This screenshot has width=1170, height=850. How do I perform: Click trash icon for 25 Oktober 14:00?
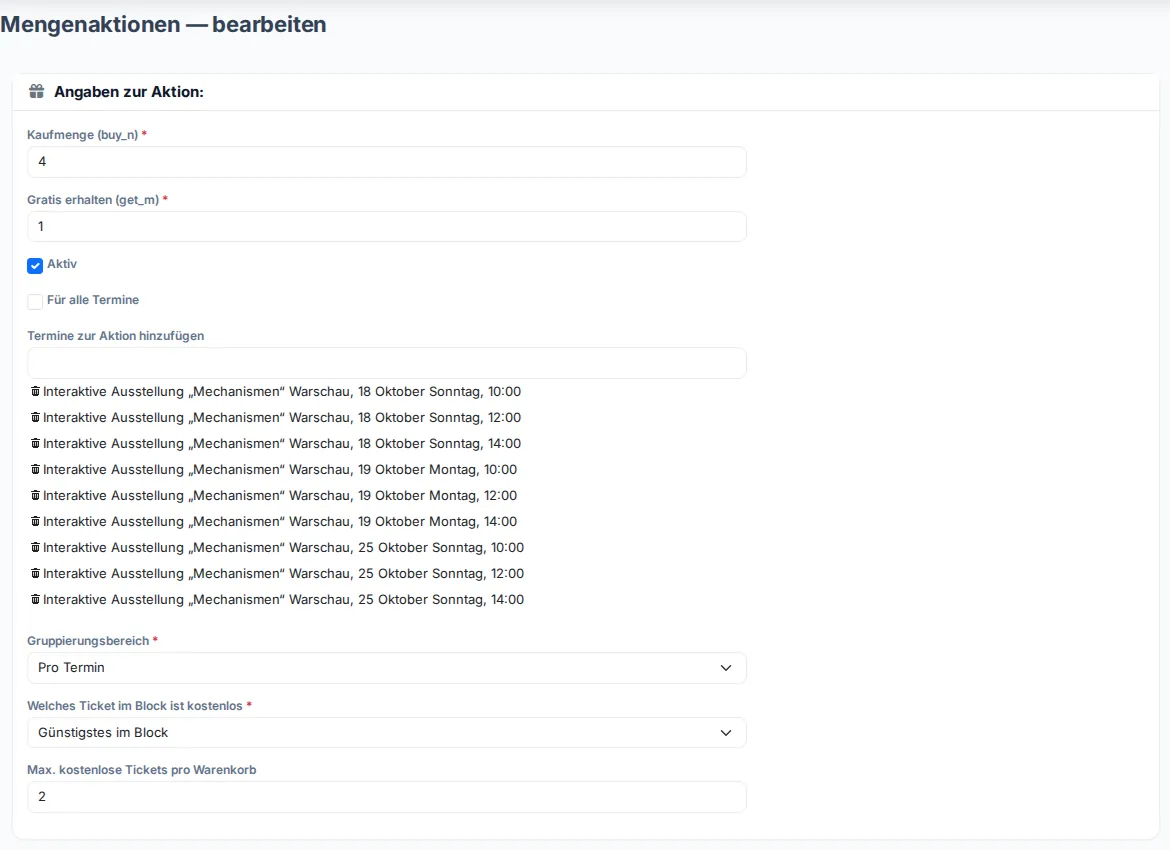click(35, 600)
